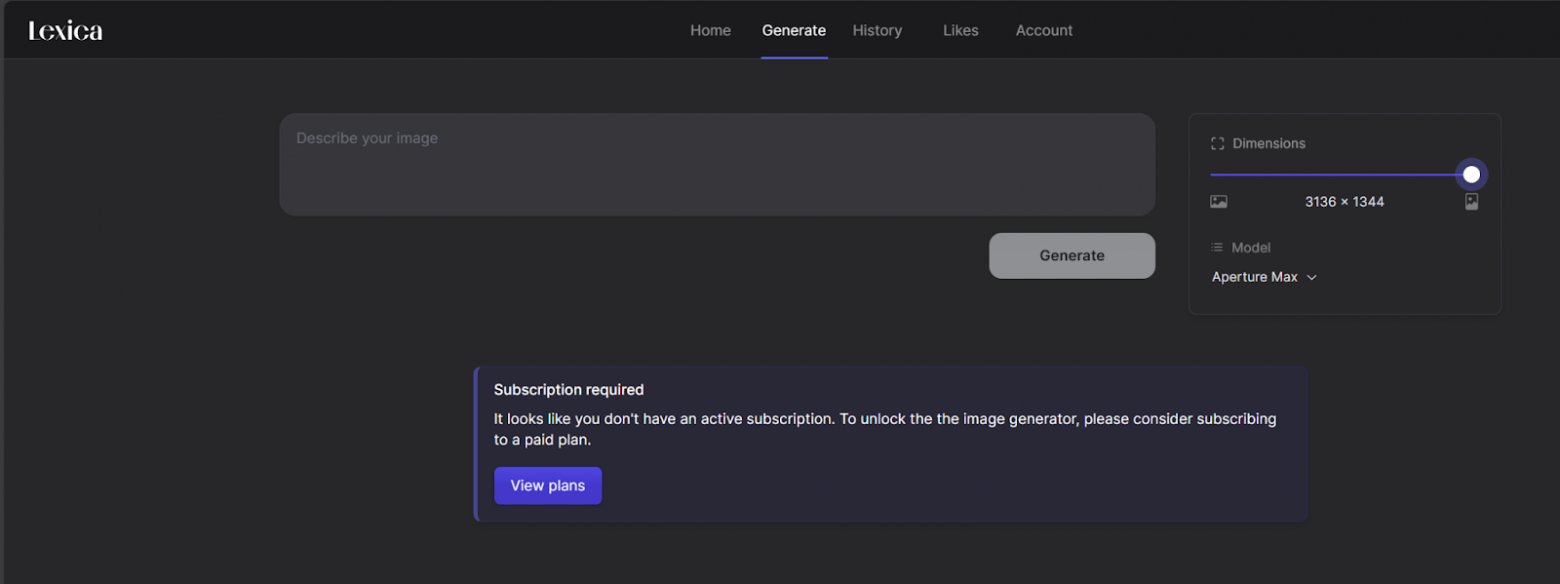This screenshot has width=1560, height=584.
Task: Click the Dimensions frame icon
Action: click(1217, 144)
